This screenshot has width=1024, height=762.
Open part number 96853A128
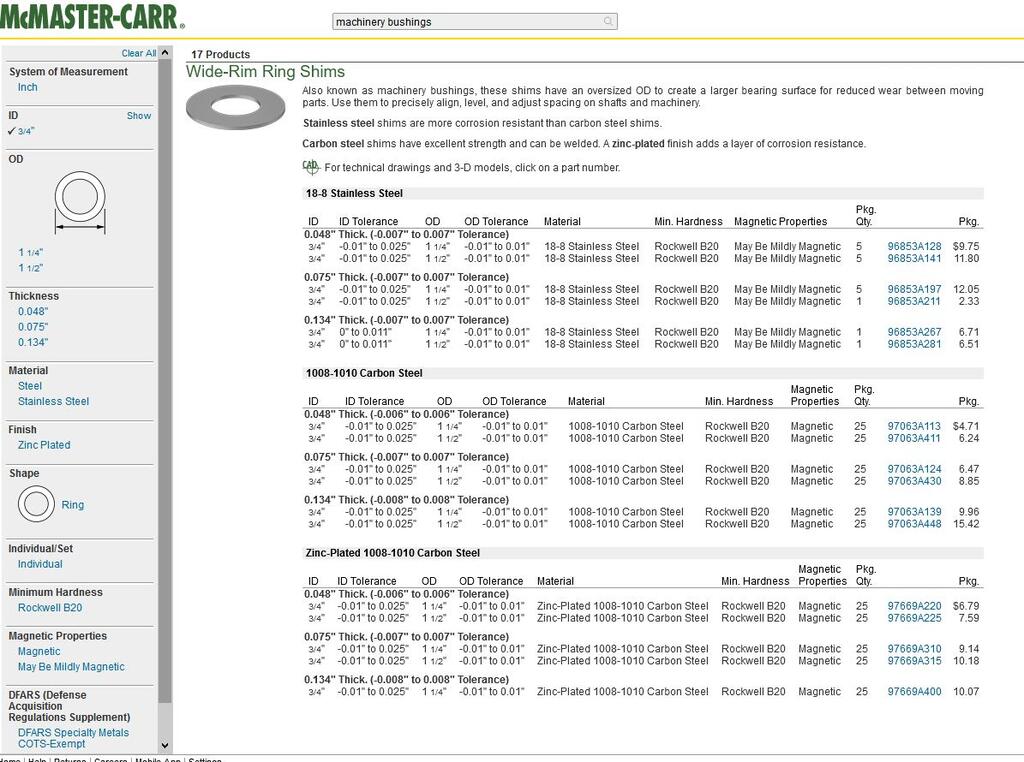click(914, 246)
